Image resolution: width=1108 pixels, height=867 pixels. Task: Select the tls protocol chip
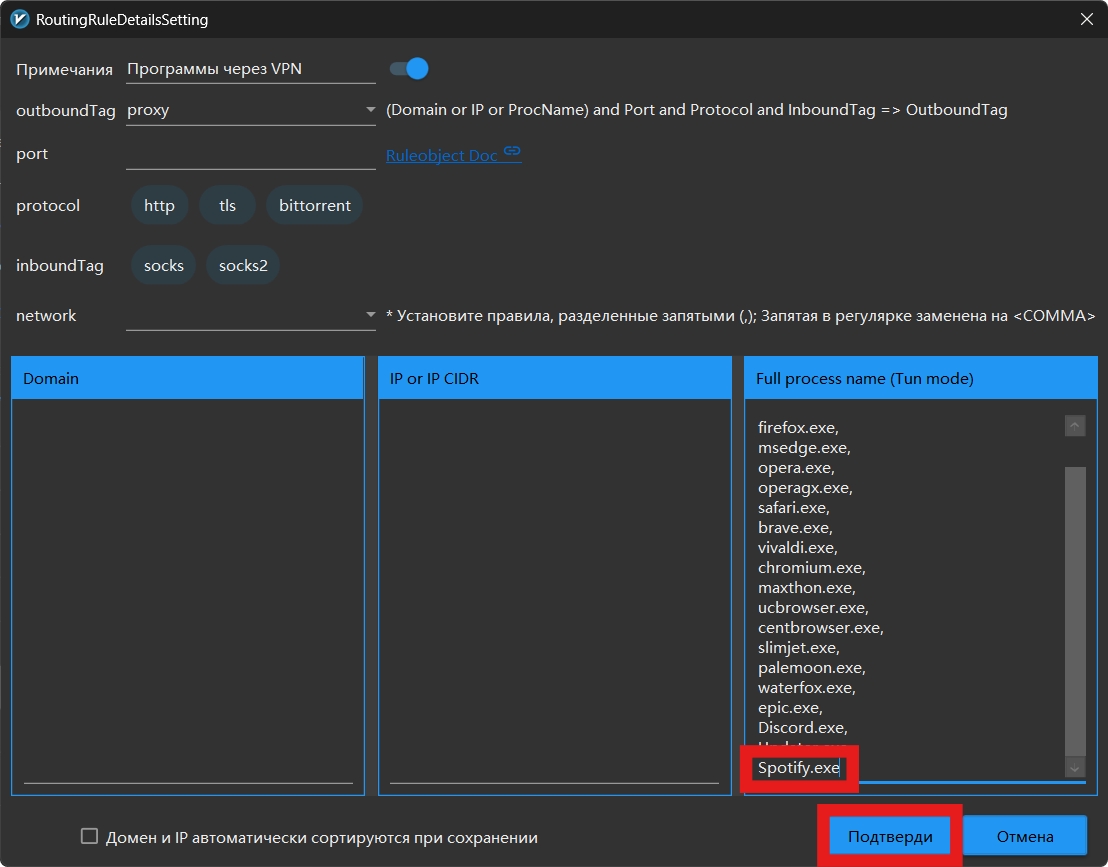(228, 206)
